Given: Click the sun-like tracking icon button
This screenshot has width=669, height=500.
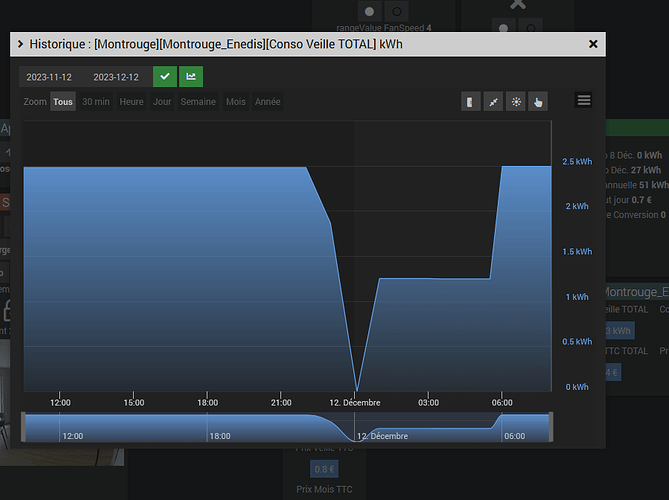Looking at the screenshot, I should pos(515,102).
